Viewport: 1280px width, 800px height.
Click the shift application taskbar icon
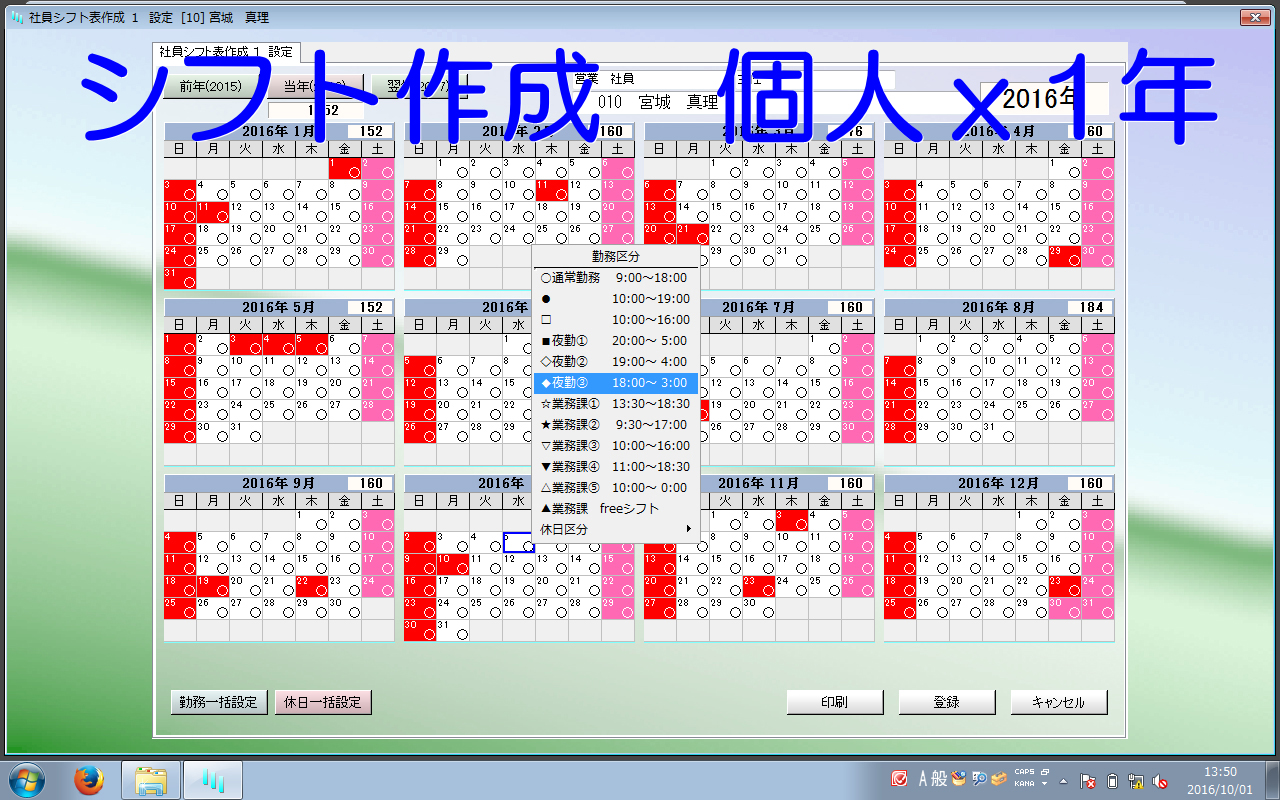[212, 779]
